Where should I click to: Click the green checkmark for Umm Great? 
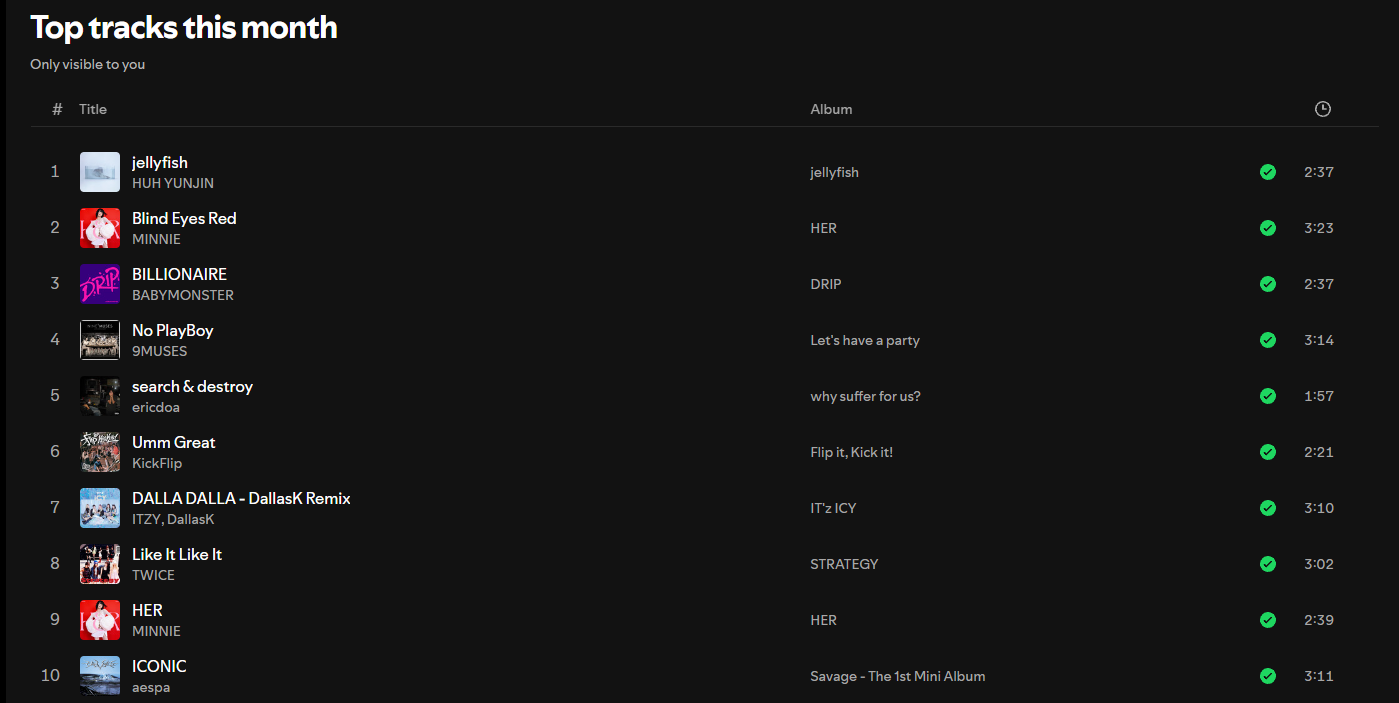(1267, 452)
